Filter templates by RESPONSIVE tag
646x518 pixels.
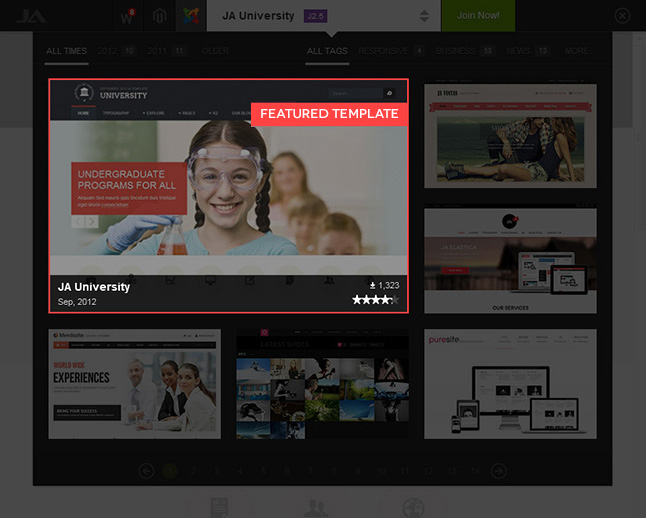[391, 51]
